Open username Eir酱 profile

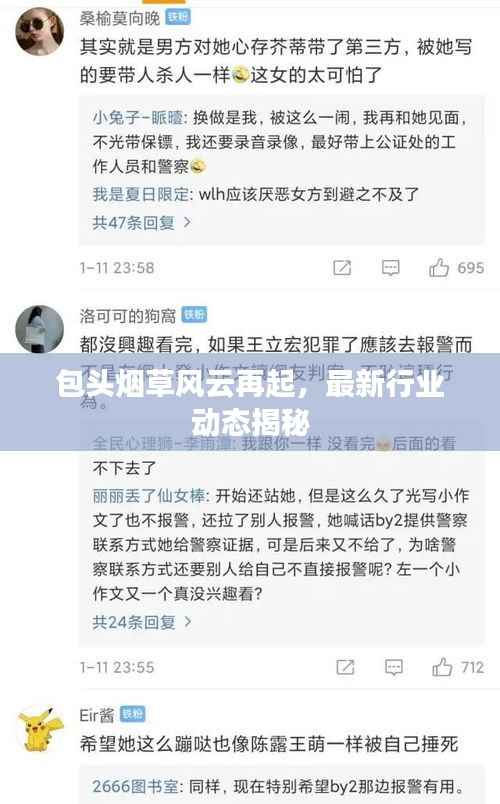coord(97,714)
